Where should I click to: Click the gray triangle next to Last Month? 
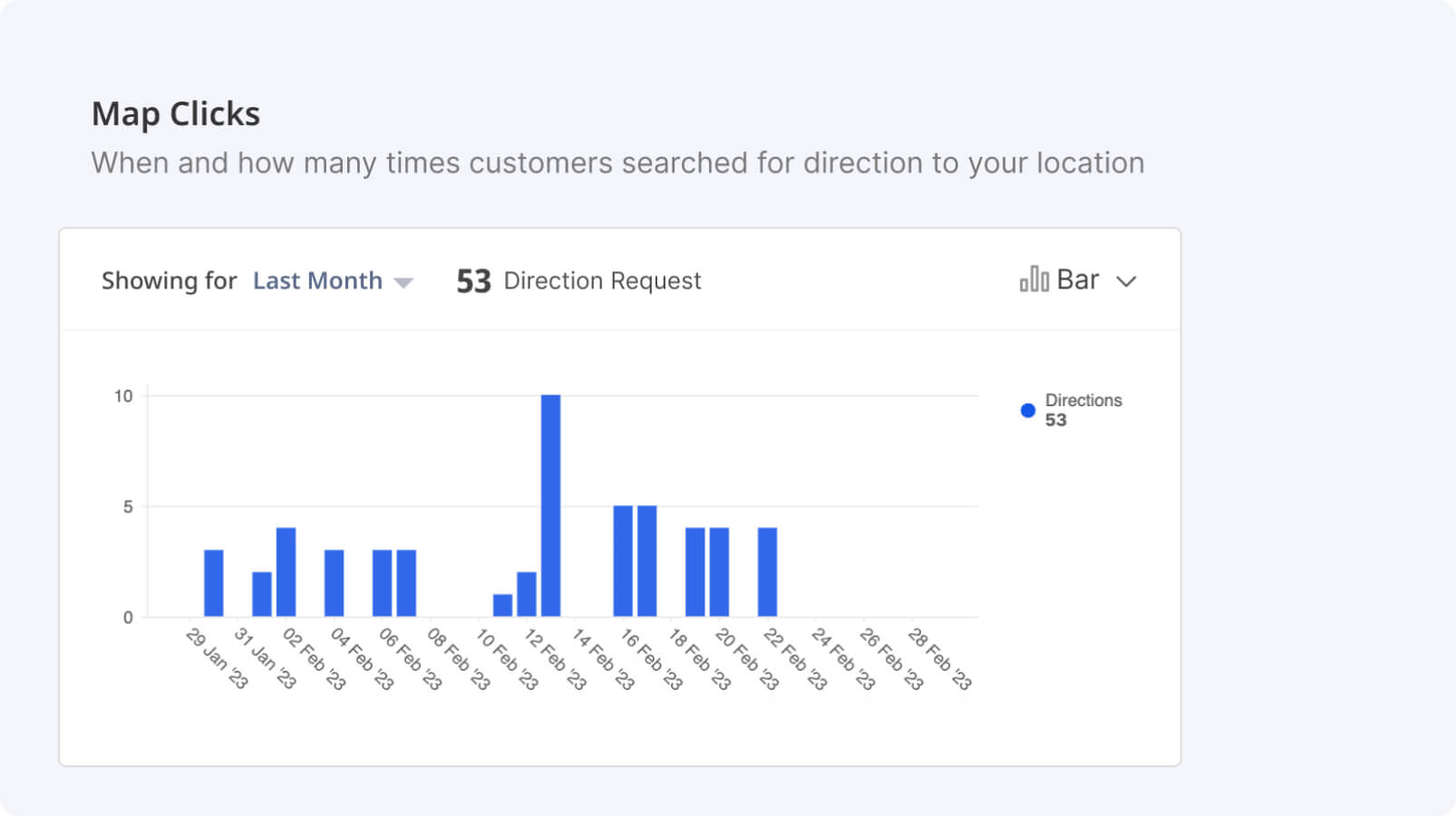coord(404,283)
